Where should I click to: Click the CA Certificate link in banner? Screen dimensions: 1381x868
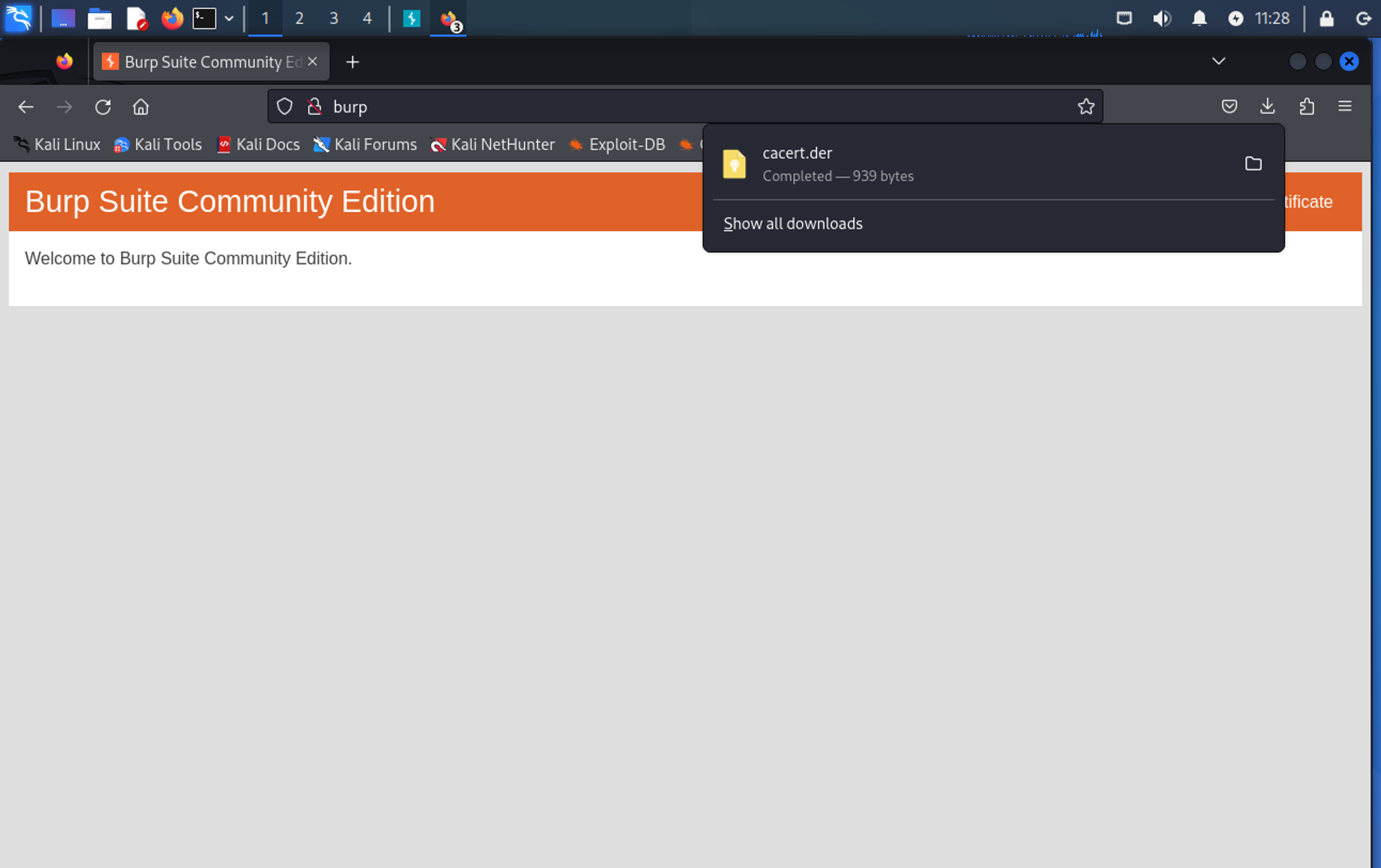tap(1308, 202)
